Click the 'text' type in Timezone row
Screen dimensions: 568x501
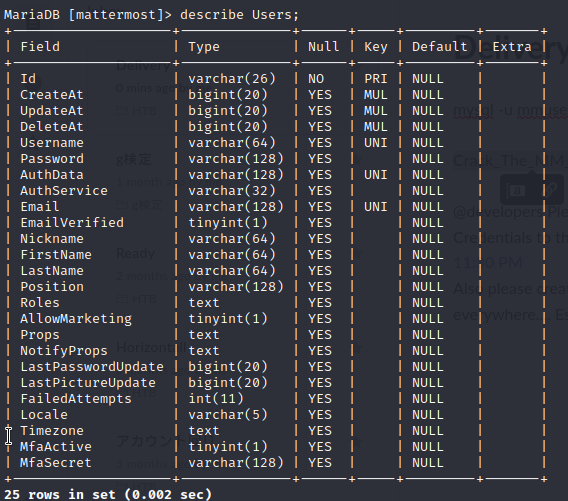pos(204,430)
